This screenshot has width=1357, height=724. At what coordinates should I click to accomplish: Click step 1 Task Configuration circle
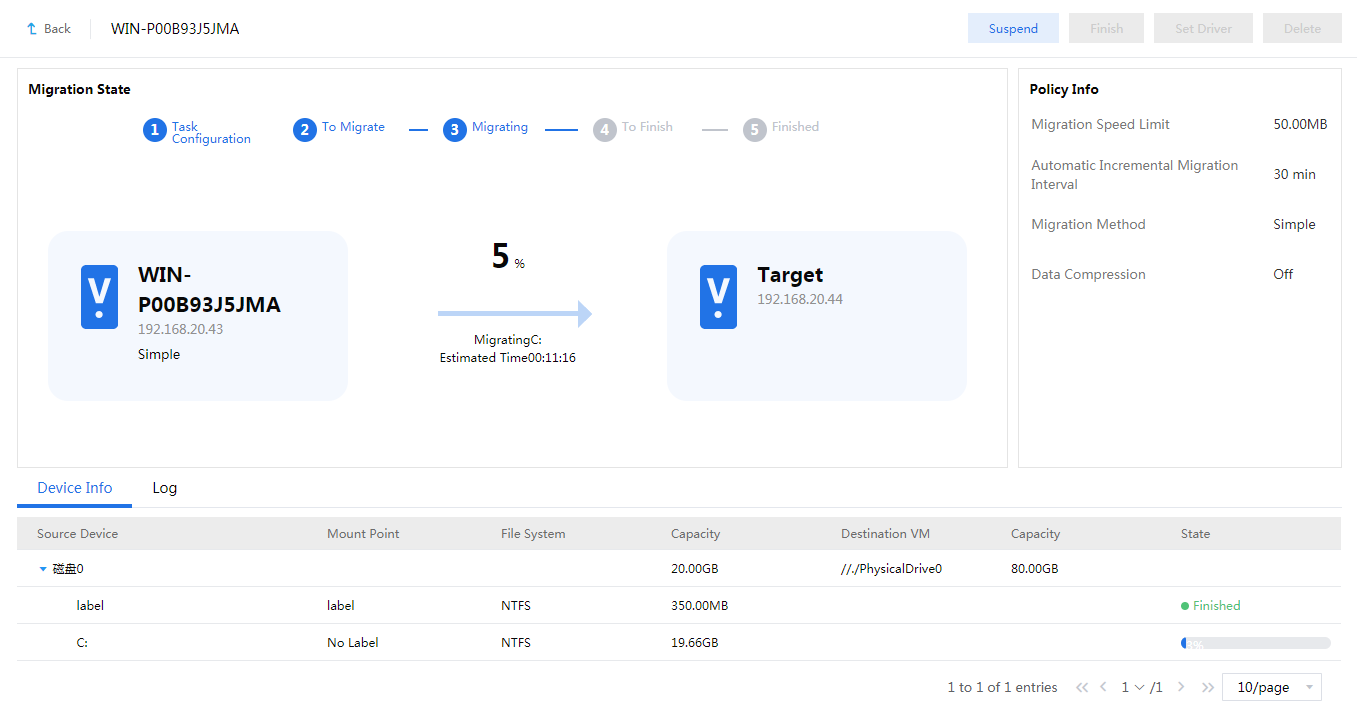pyautogui.click(x=154, y=130)
